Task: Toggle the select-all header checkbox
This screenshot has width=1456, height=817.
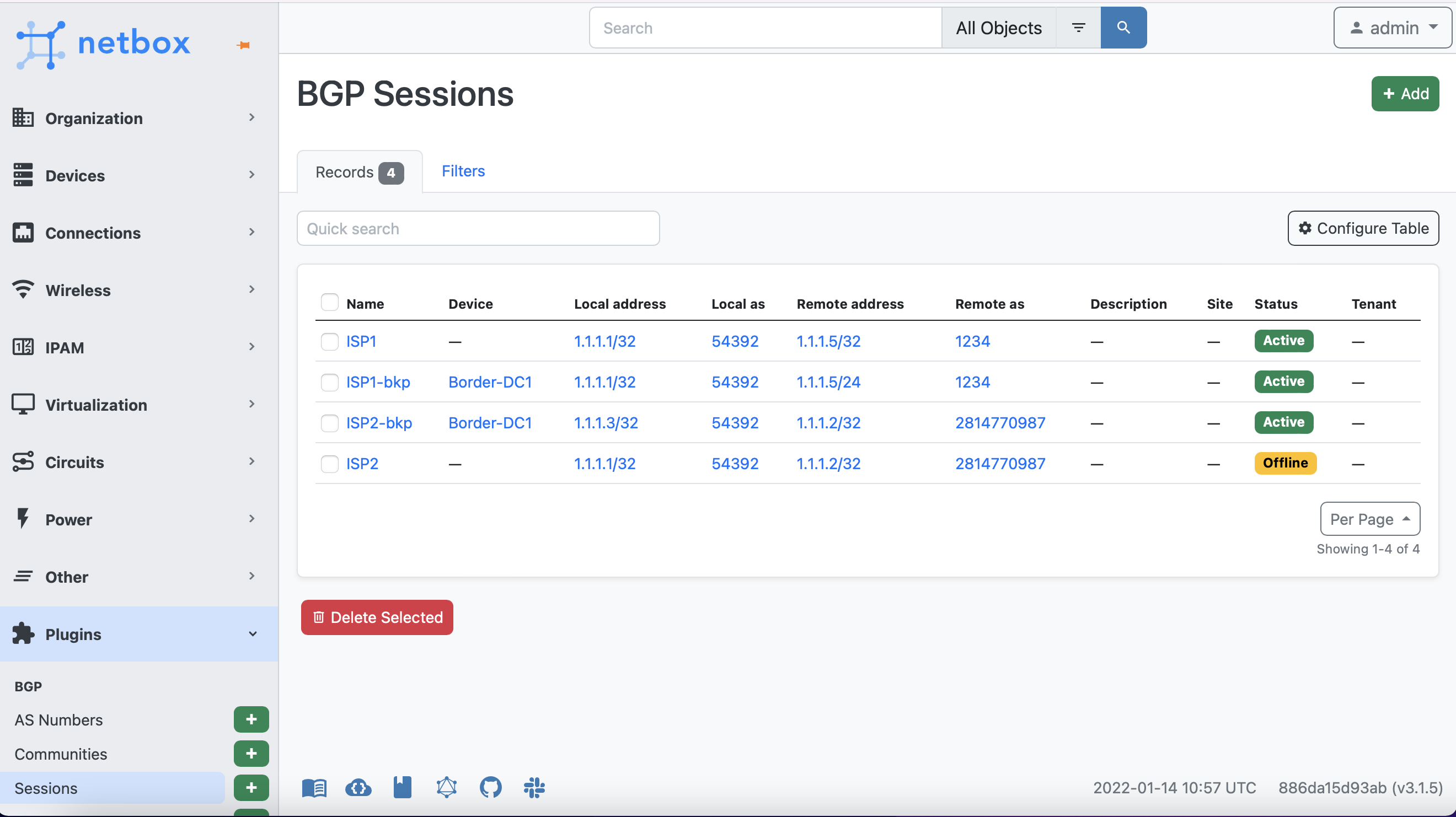Action: coord(329,303)
